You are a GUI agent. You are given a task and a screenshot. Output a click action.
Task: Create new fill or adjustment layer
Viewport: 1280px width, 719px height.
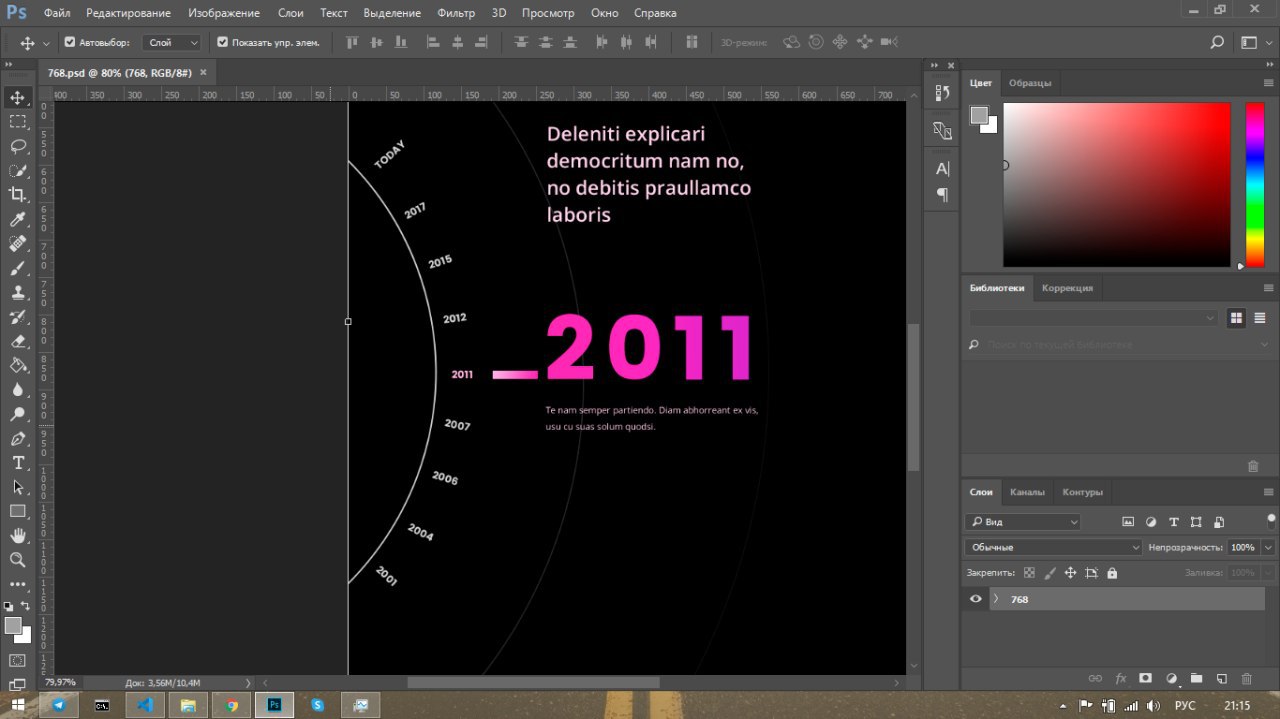(x=1172, y=678)
